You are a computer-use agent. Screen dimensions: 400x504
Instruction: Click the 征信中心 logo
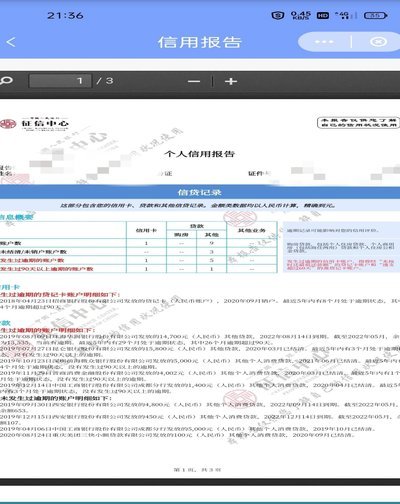[35, 124]
